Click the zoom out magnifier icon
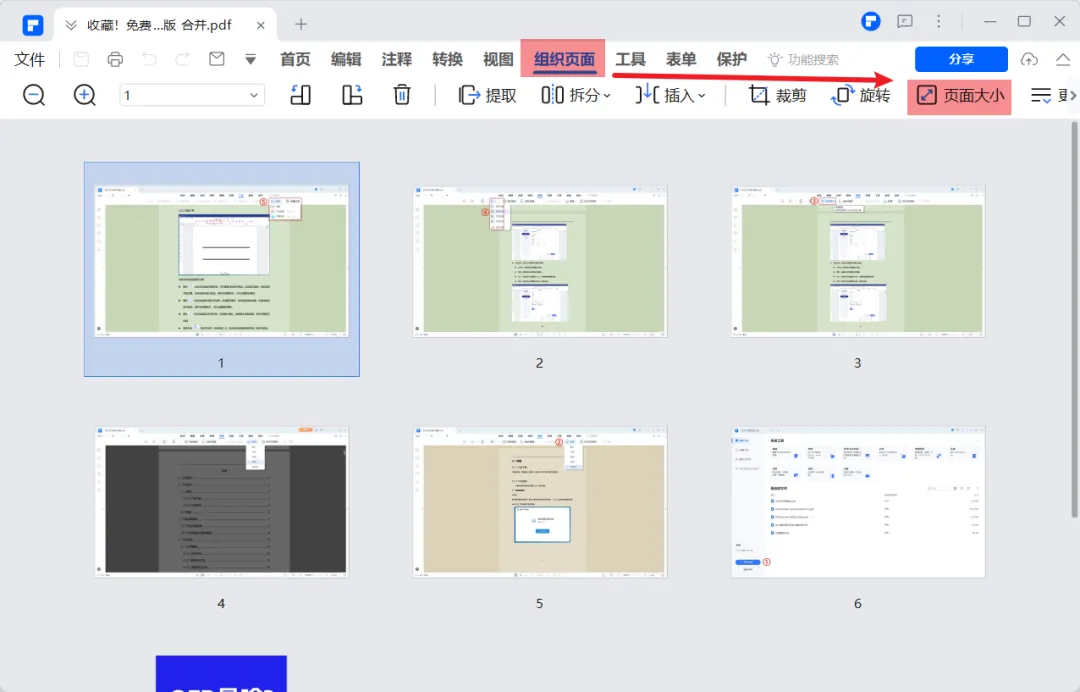 (x=34, y=95)
